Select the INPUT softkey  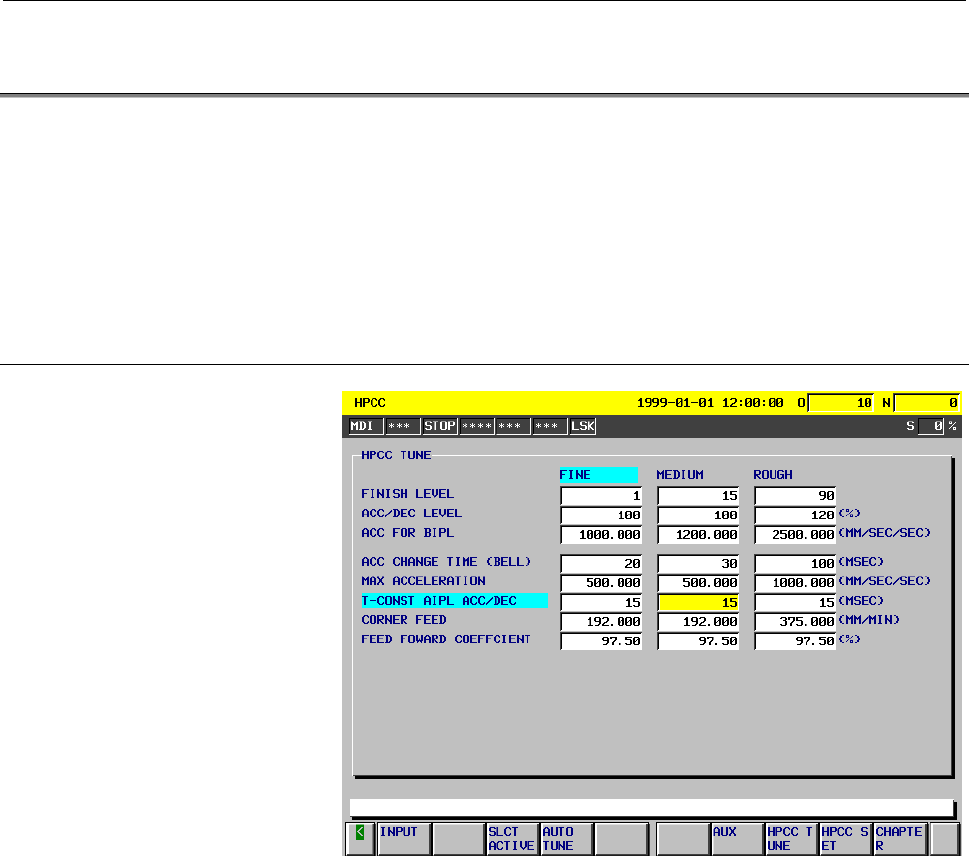pyautogui.click(x=404, y=839)
